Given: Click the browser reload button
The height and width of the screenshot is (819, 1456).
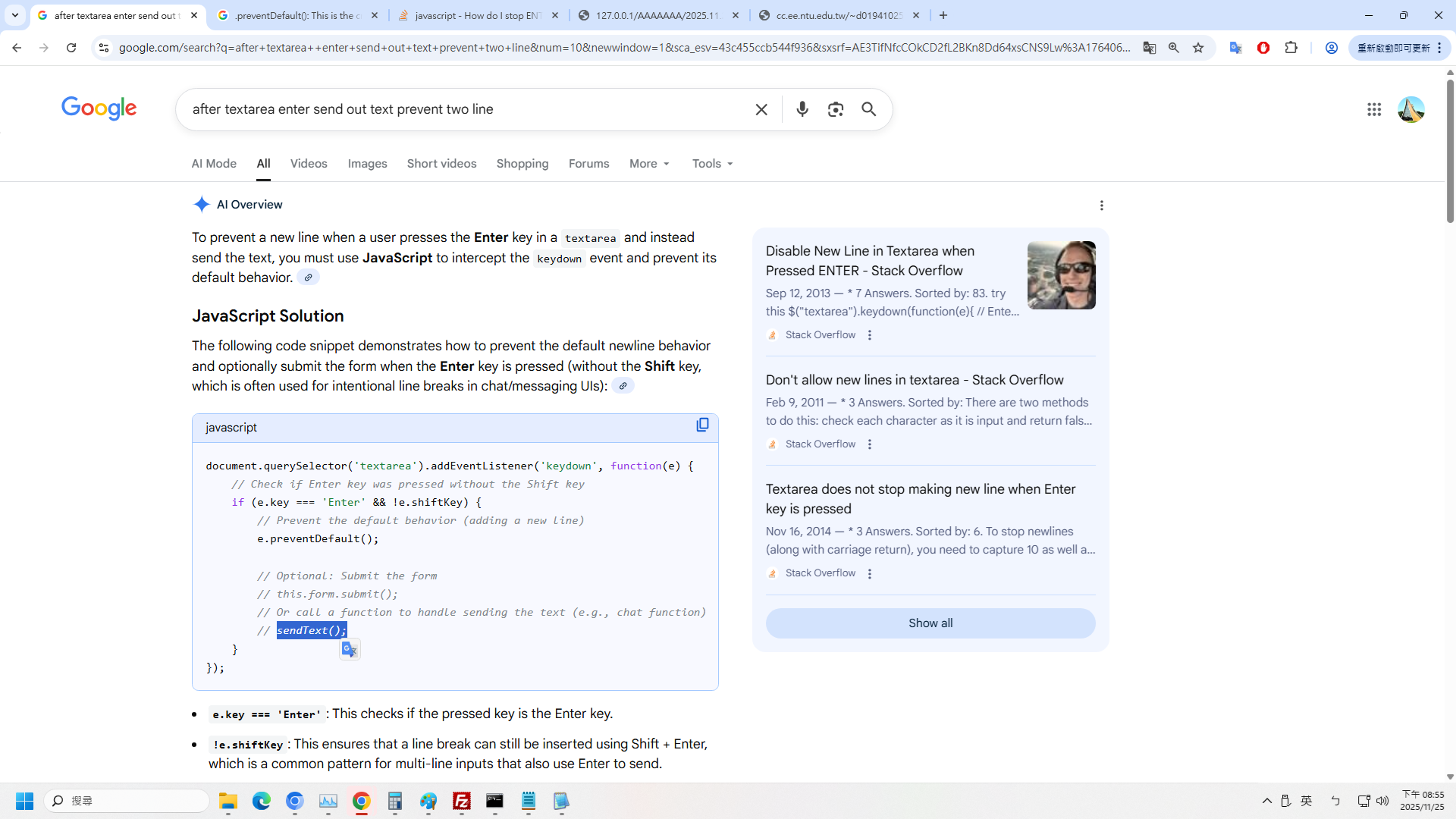Looking at the screenshot, I should coord(71,48).
